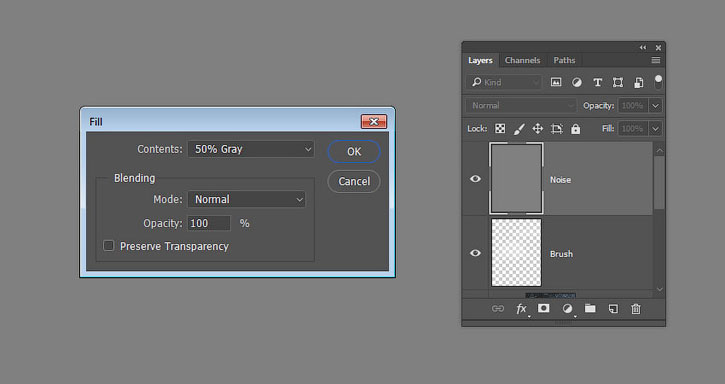Expand the layer Opacity dropdown arrow
Screen dimensions: 725x384
point(655,105)
